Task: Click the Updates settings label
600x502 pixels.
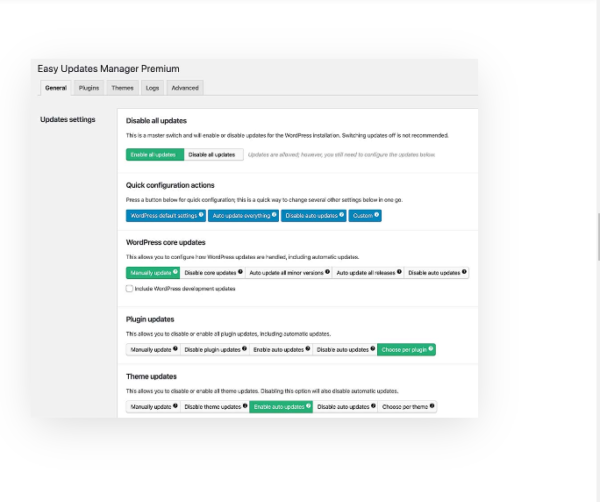Action: (68, 120)
